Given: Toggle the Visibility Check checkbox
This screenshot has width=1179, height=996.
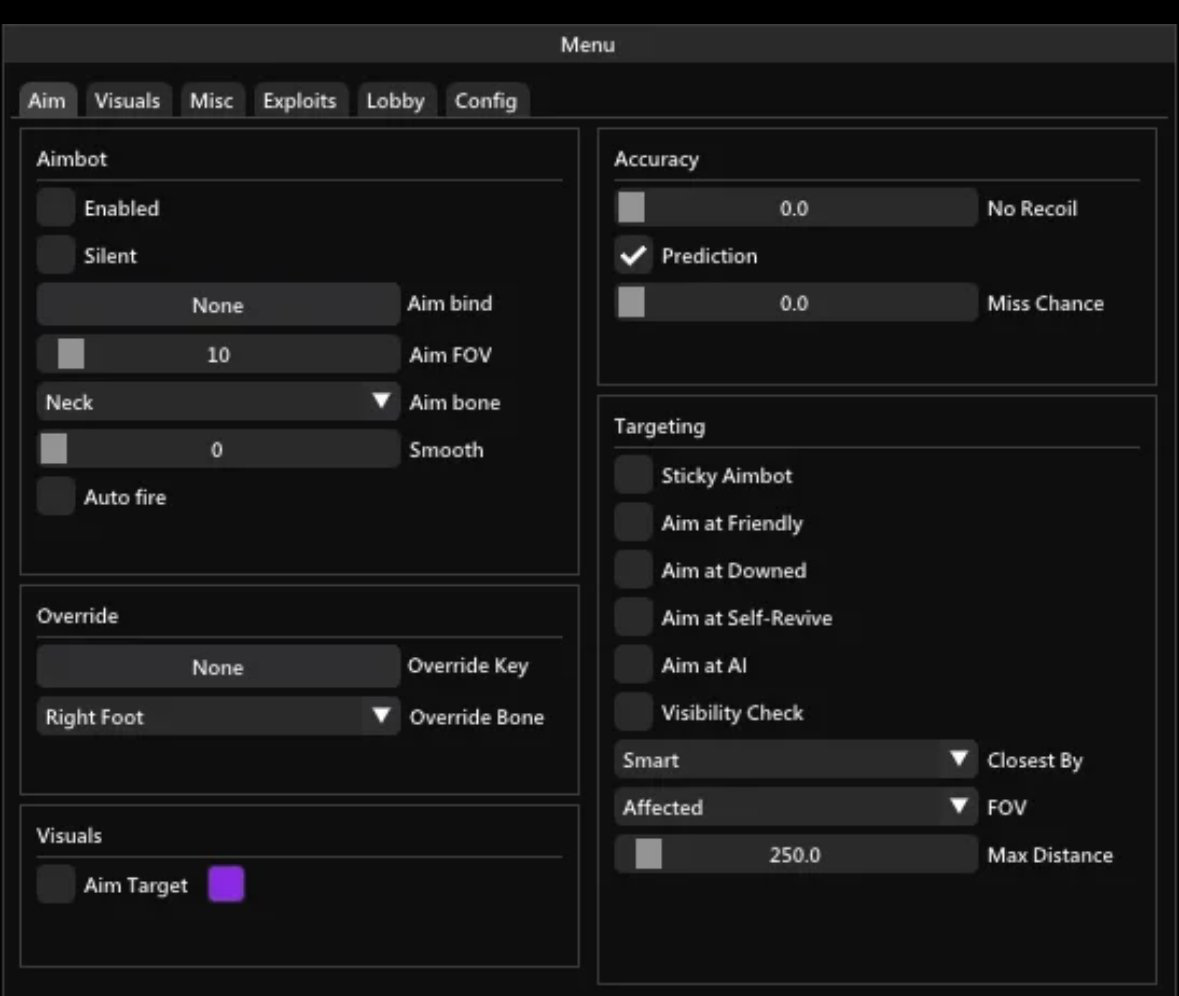Looking at the screenshot, I should 633,713.
